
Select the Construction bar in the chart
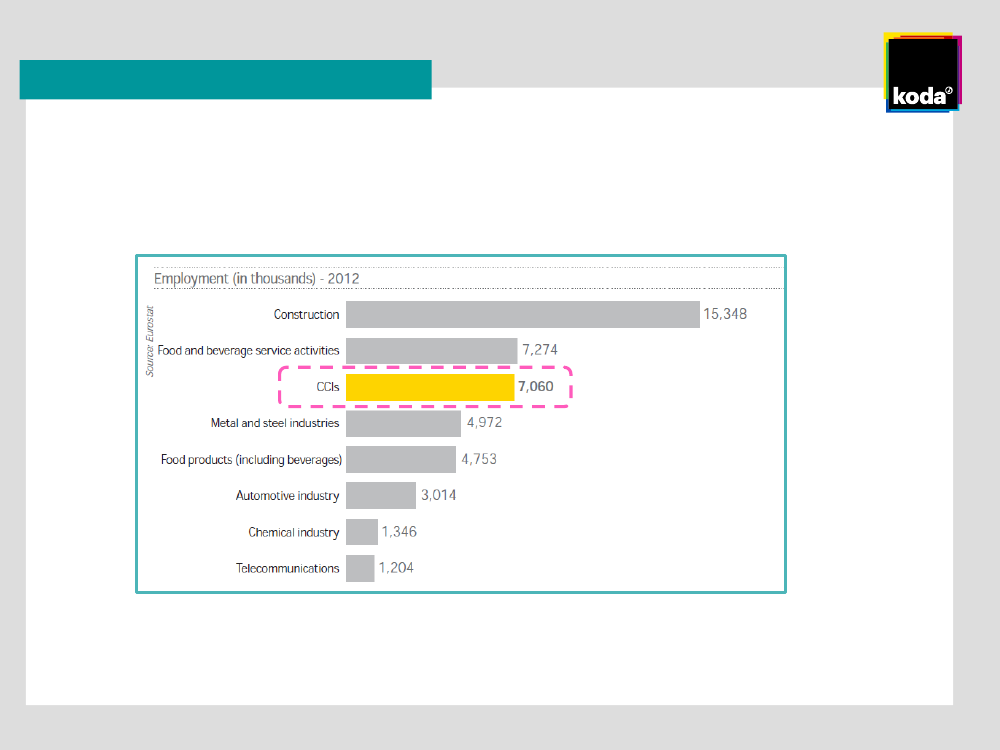pos(522,314)
